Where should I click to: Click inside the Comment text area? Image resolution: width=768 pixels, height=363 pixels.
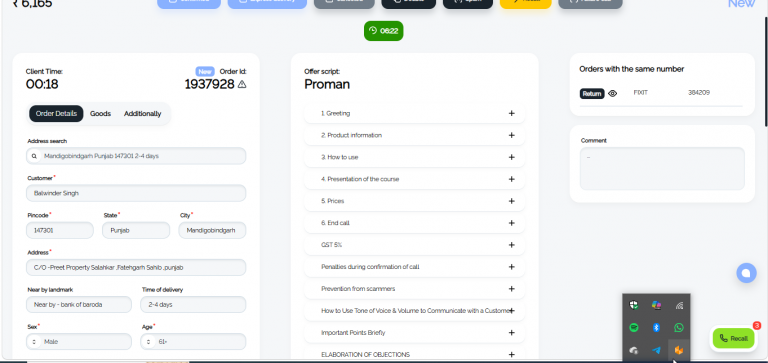(x=662, y=169)
